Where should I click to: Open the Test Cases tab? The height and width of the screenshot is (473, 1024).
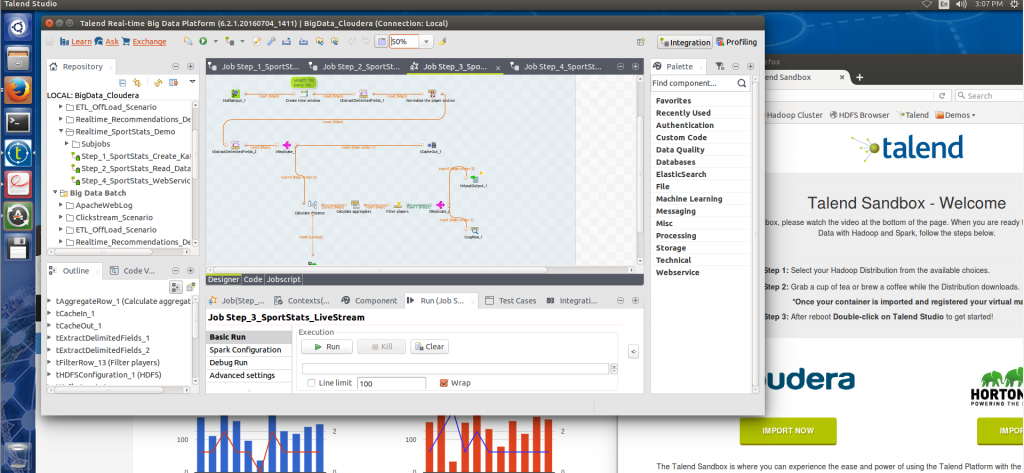click(511, 301)
